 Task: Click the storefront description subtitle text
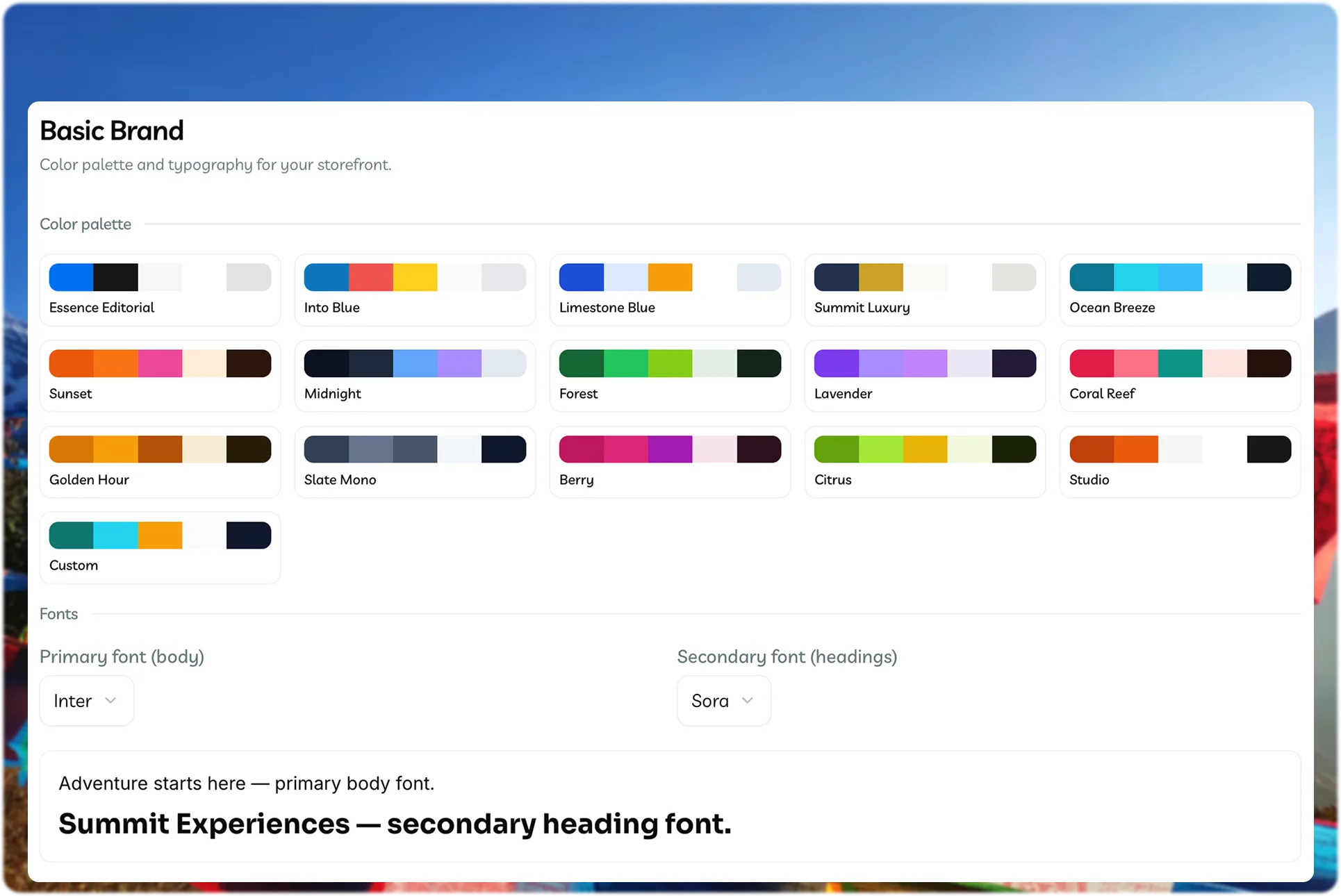click(x=215, y=165)
